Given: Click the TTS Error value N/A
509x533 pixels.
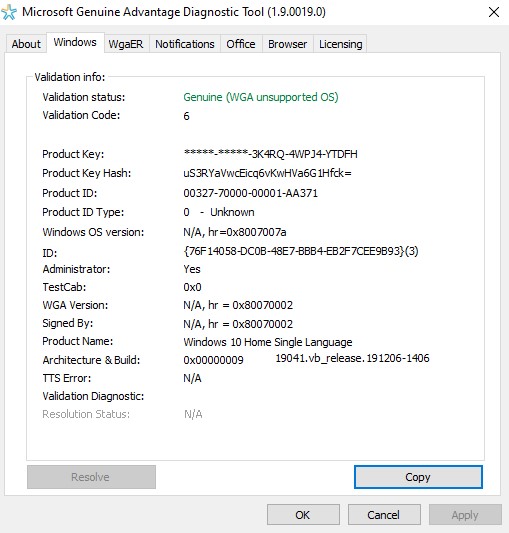Looking at the screenshot, I should (x=192, y=378).
